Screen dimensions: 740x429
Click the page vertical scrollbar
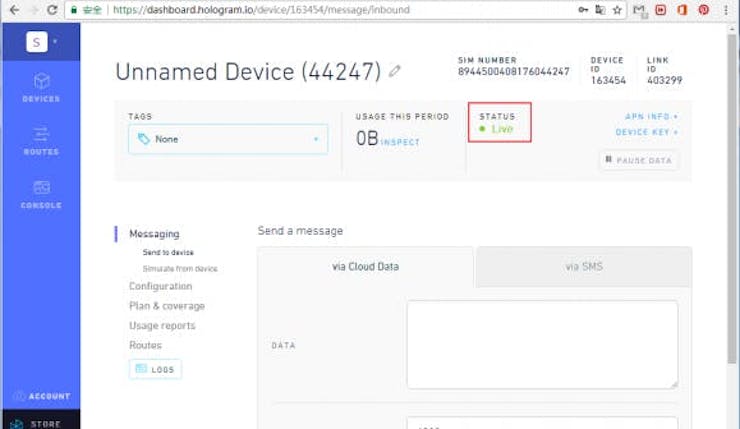point(732,198)
